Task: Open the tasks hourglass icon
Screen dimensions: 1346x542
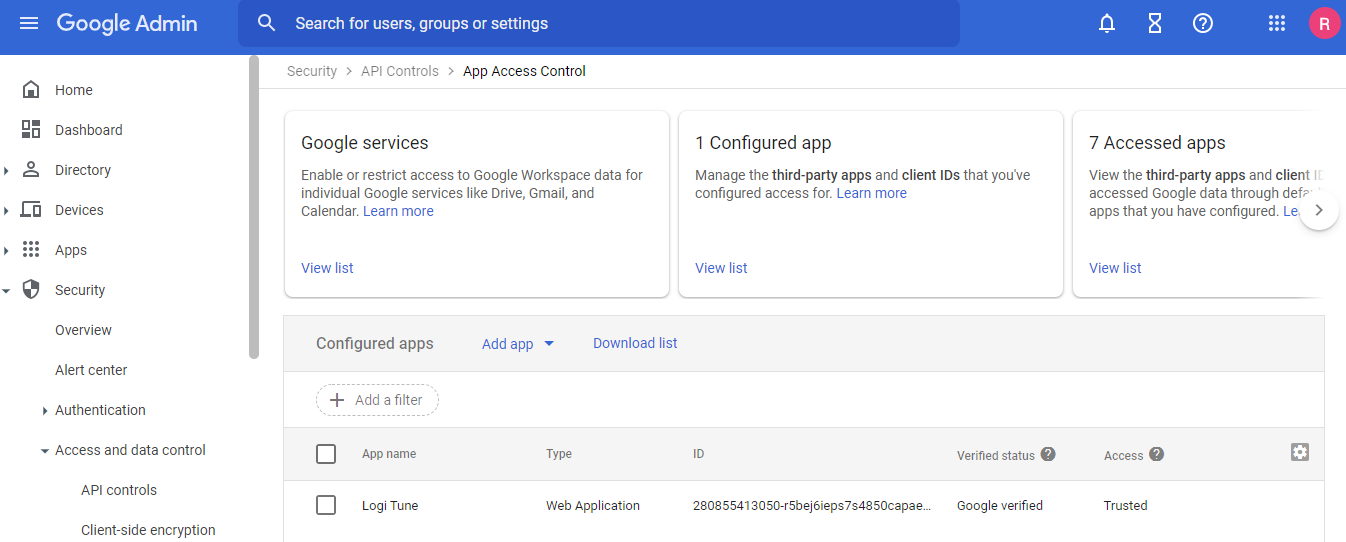Action: (1155, 23)
